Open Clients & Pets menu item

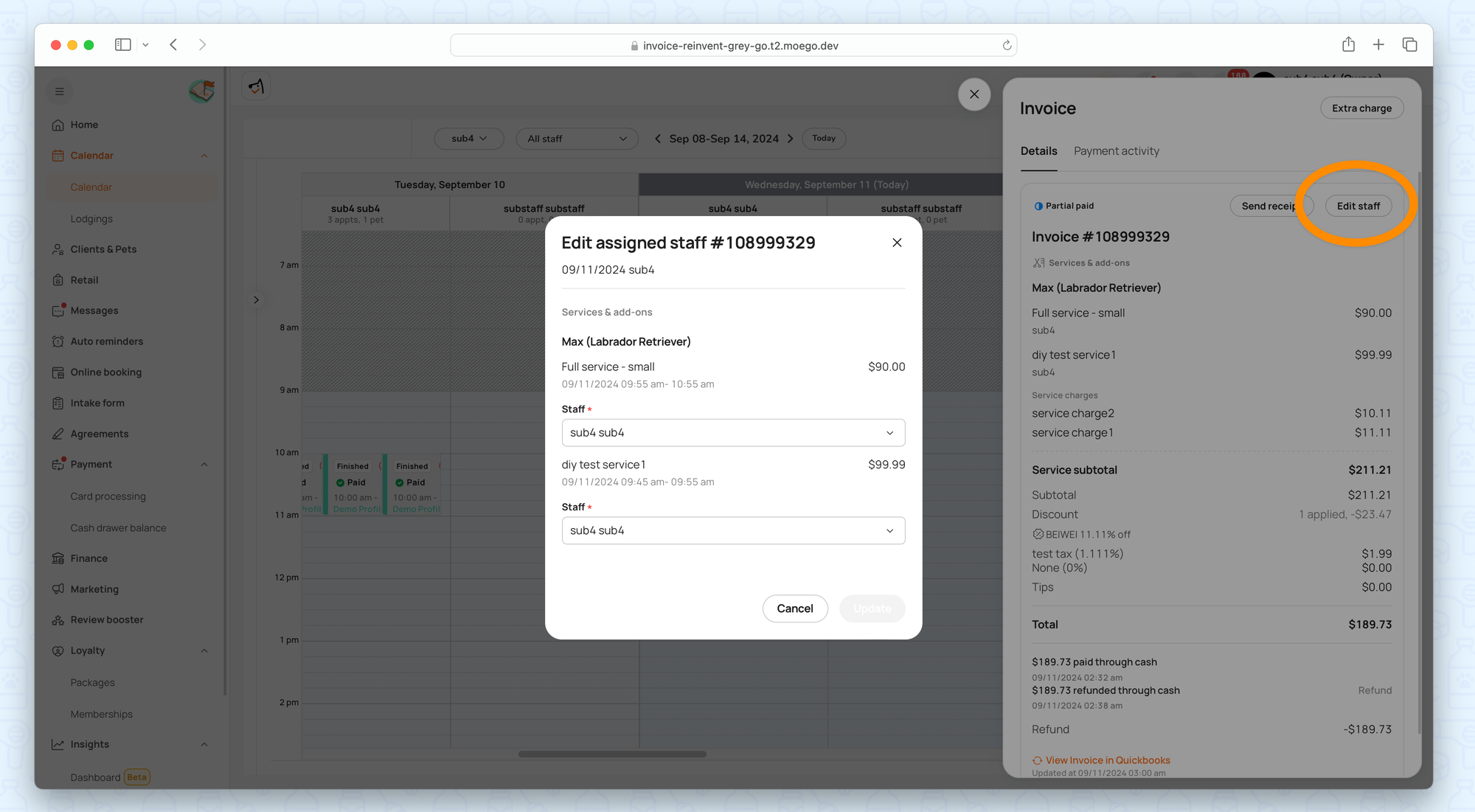[103, 249]
